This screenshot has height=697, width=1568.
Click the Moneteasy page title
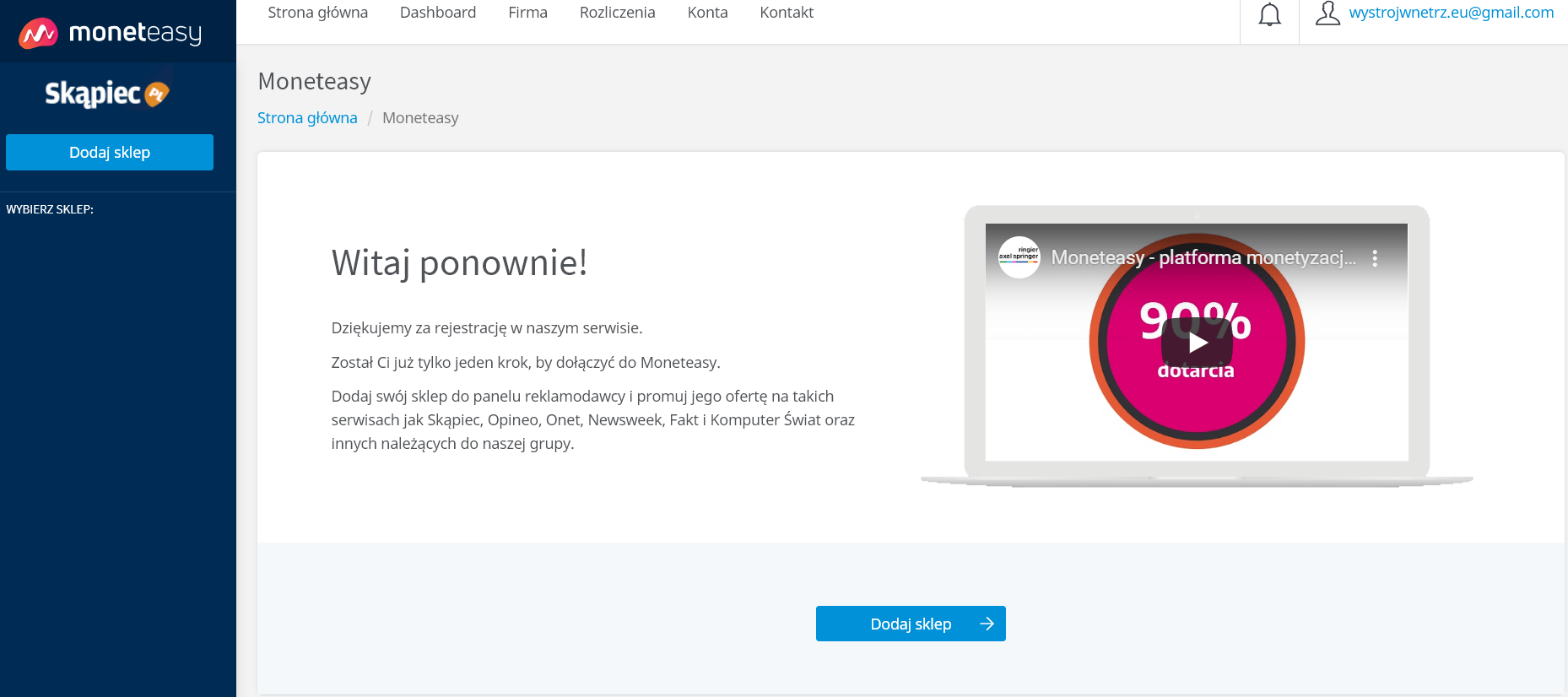click(x=315, y=81)
